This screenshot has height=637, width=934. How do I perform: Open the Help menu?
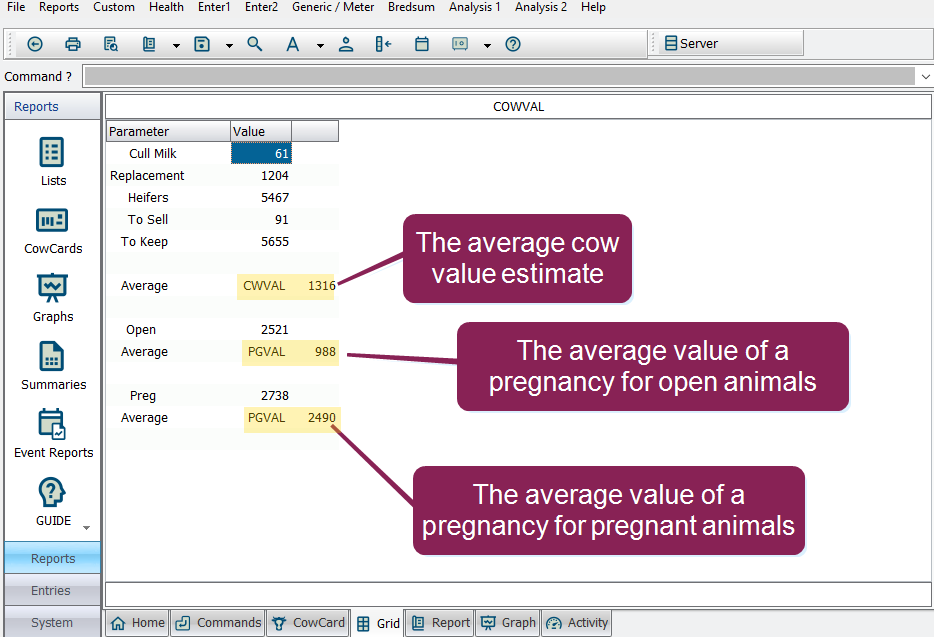pos(593,7)
